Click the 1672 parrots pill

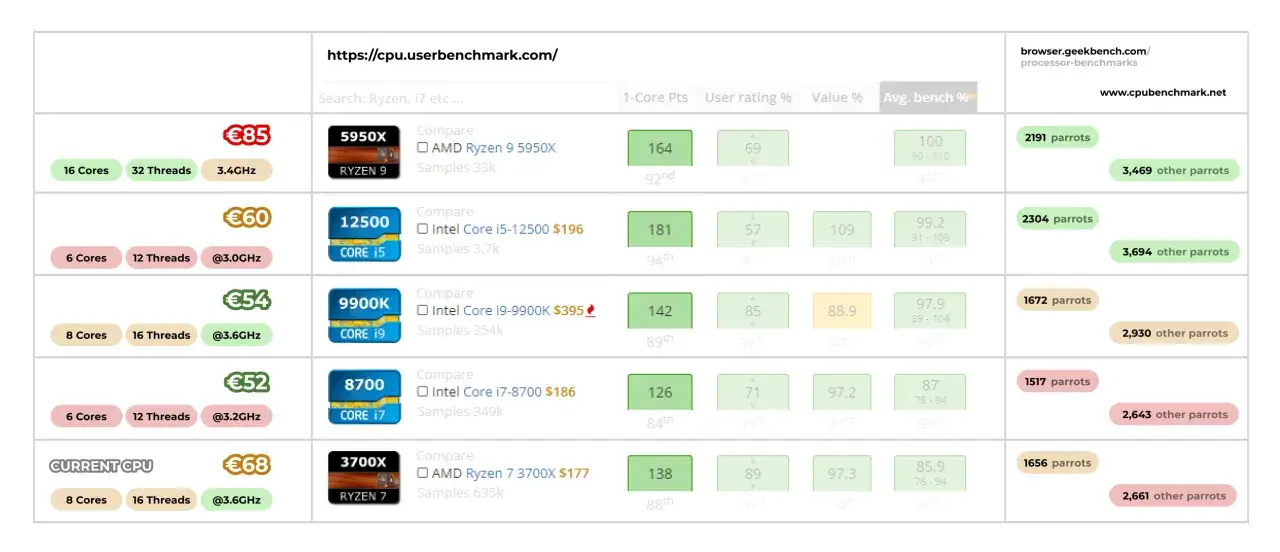click(x=1057, y=299)
